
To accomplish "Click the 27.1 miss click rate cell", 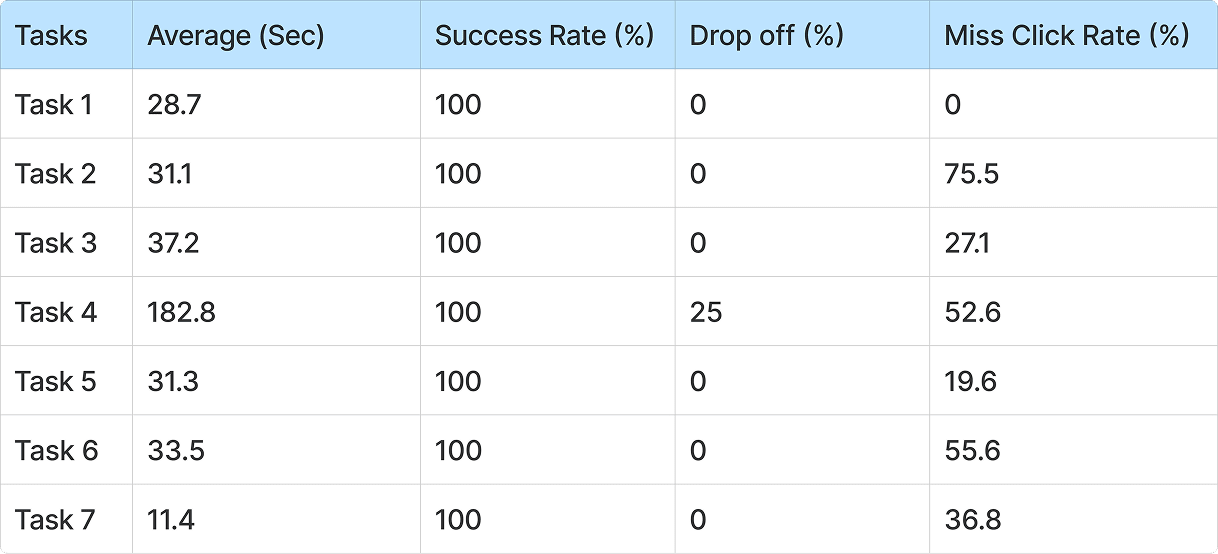I will 967,243.
